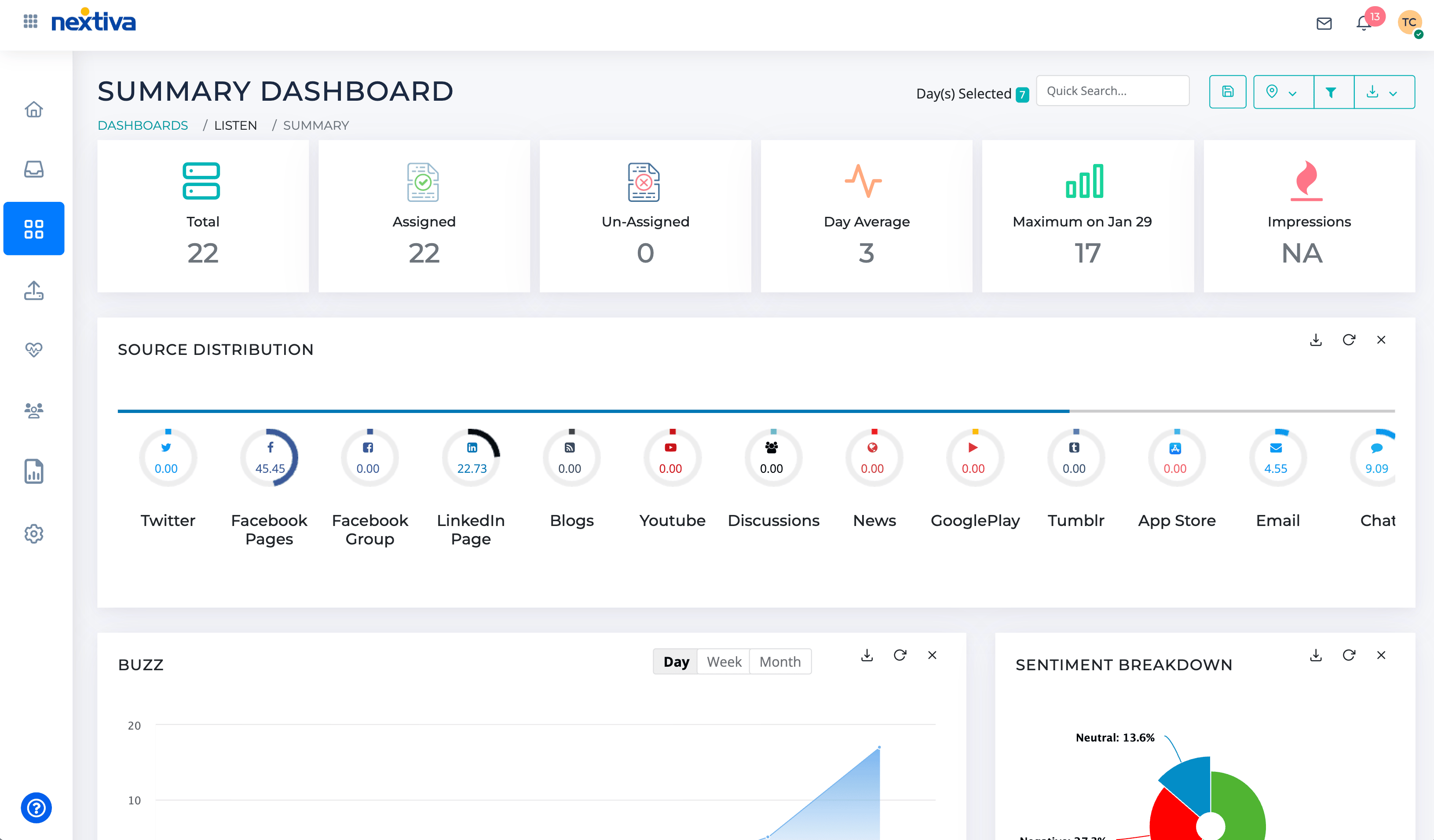The image size is (1434, 840).
Task: Open the apps grid launcher icon
Action: click(x=30, y=22)
